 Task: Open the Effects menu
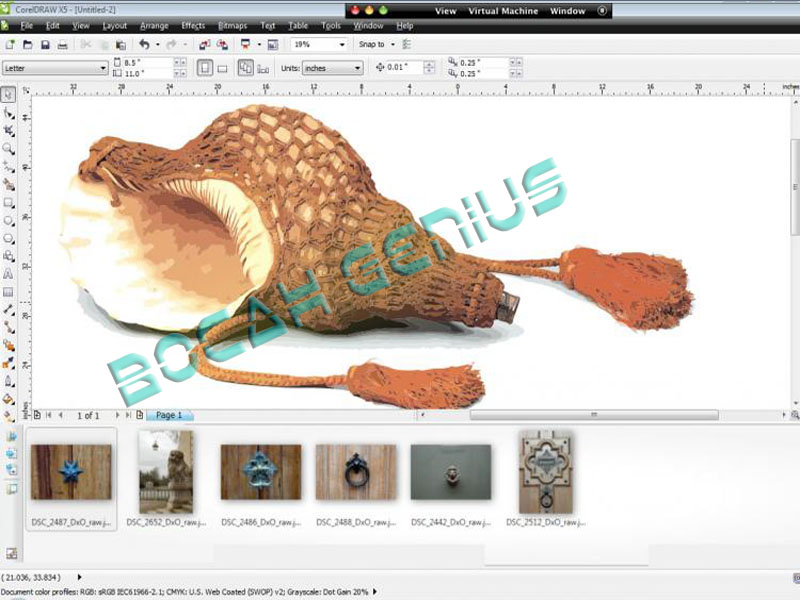coord(193,25)
